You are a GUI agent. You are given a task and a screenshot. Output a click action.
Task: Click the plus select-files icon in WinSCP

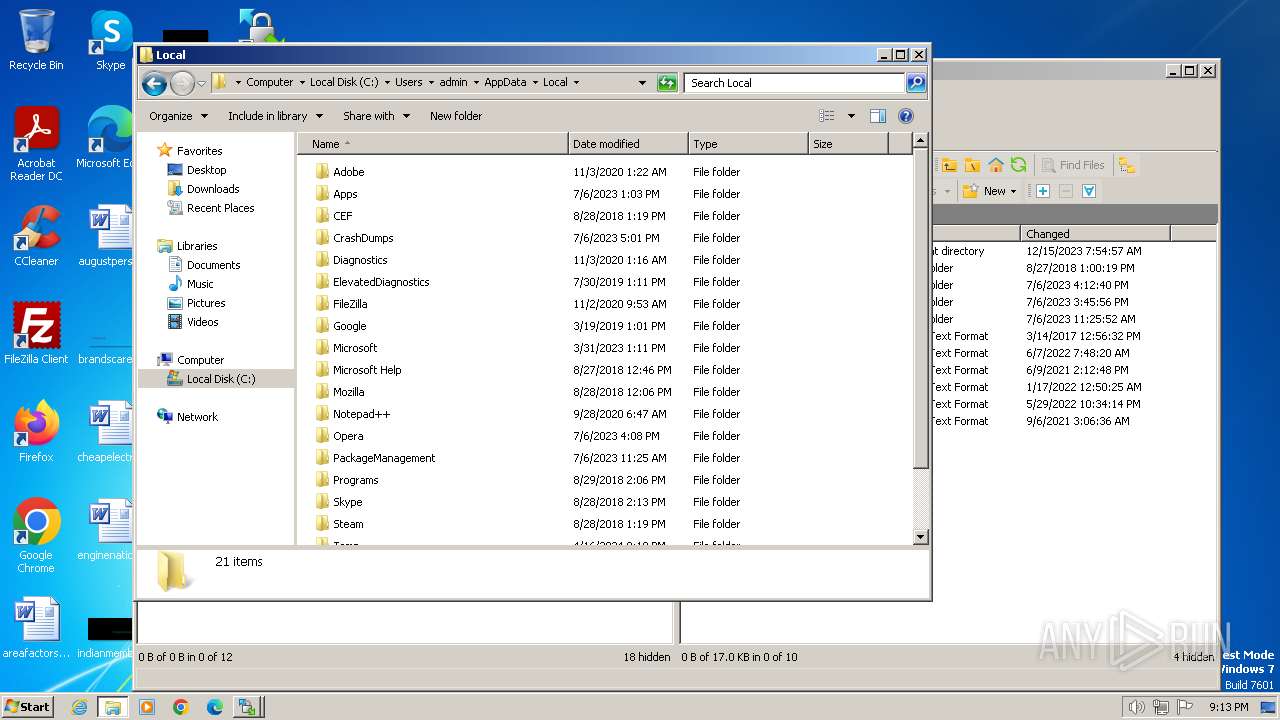(x=1042, y=191)
